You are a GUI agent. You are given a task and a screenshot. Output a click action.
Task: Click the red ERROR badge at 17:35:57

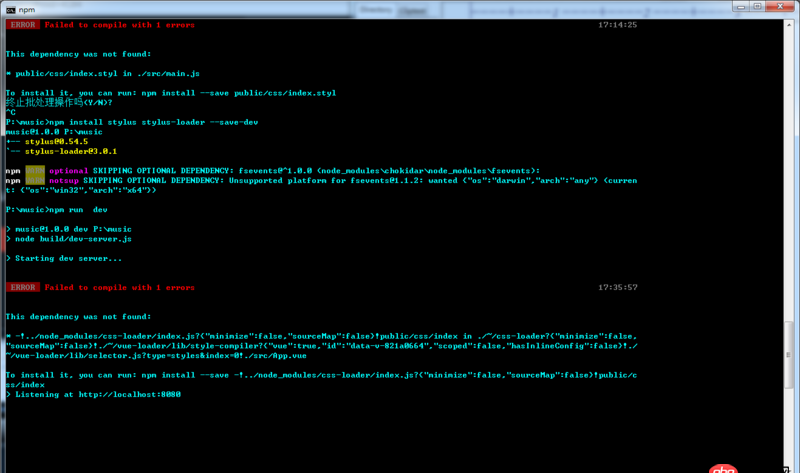click(23, 287)
